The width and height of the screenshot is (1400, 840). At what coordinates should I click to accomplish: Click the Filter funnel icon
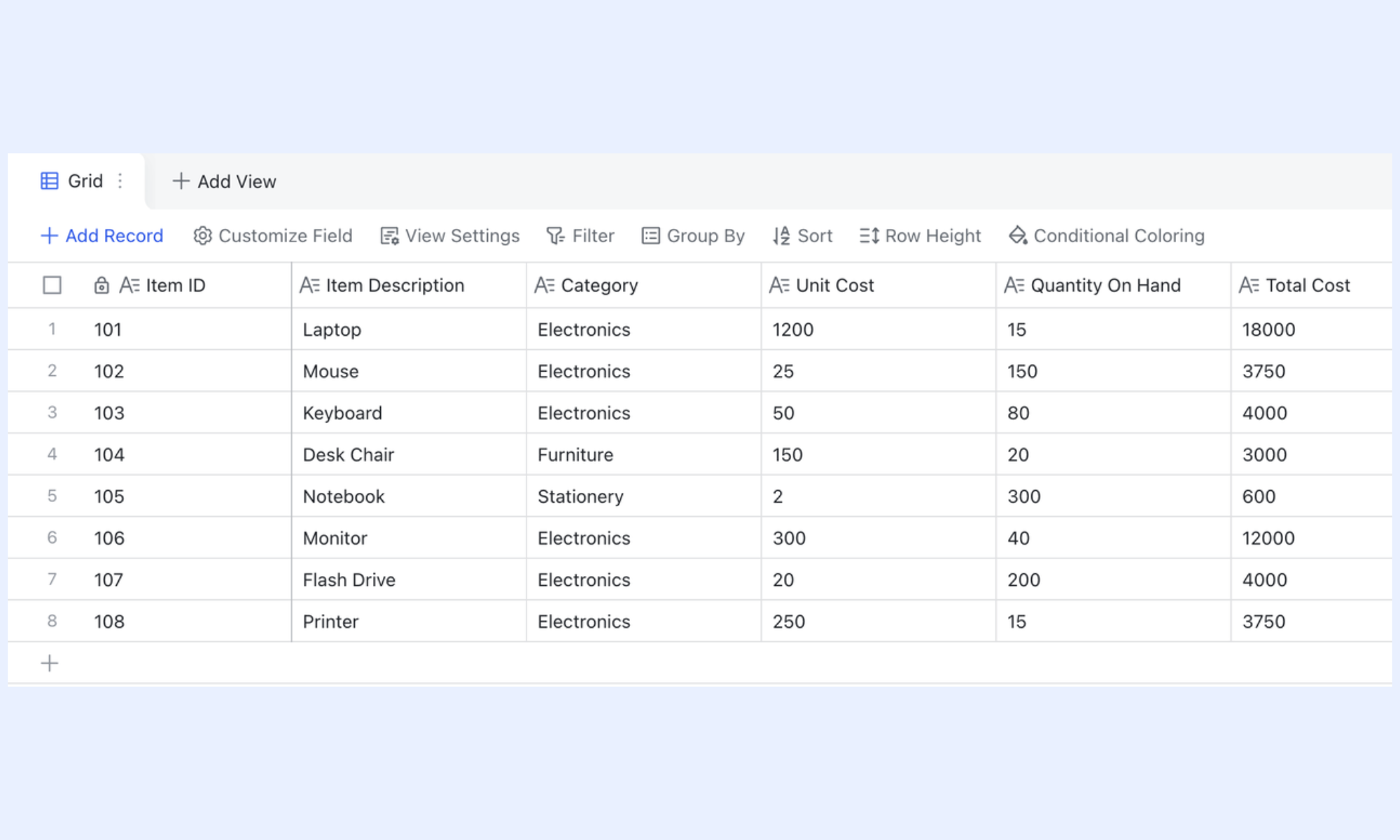tap(555, 236)
